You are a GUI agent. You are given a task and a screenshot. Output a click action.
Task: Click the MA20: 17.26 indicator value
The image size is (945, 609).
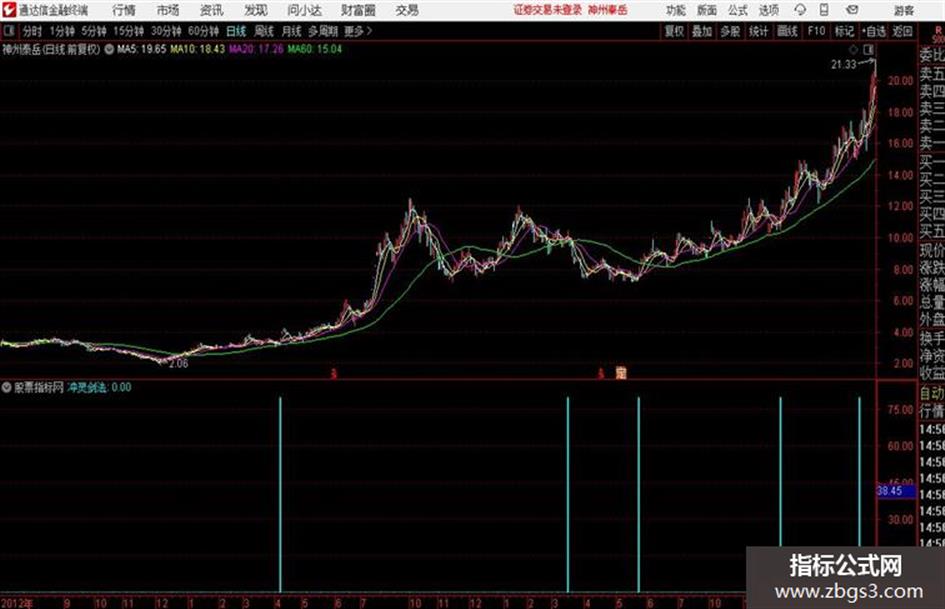(x=256, y=49)
